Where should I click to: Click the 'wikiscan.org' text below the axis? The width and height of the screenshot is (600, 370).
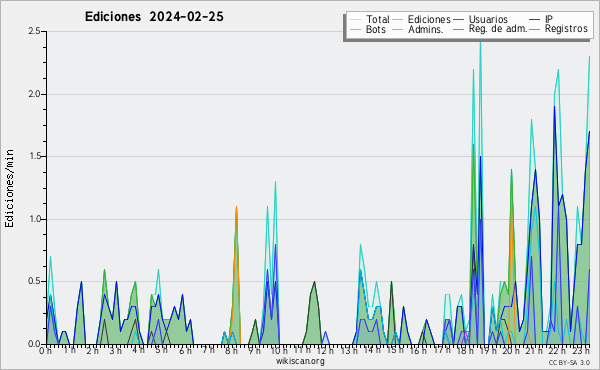tap(300, 361)
